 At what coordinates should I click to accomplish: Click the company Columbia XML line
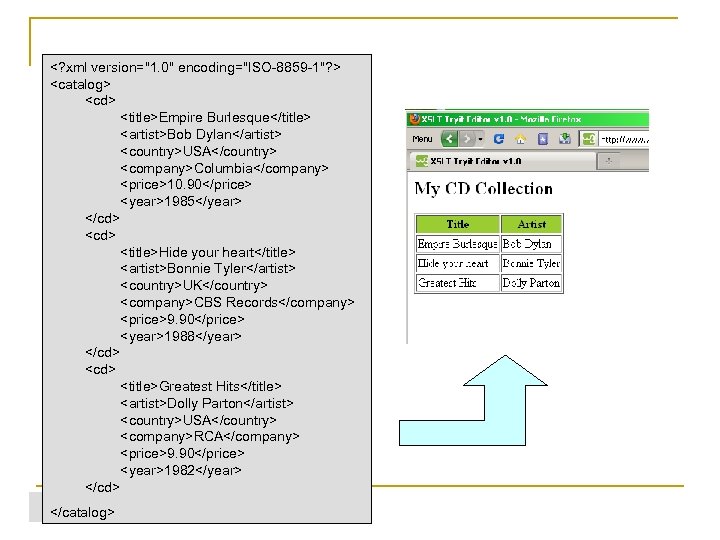coord(224,169)
